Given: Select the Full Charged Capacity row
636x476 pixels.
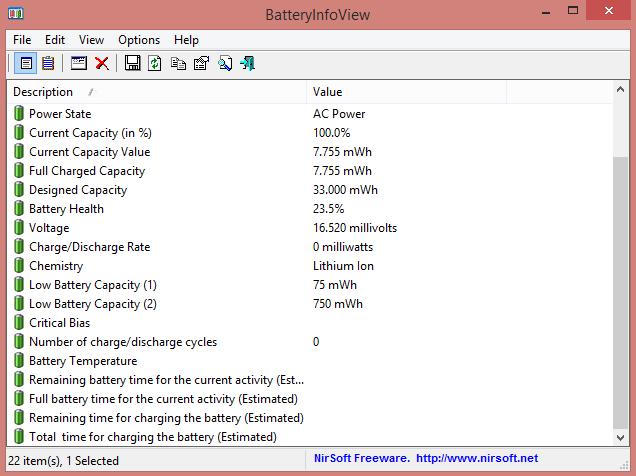Looking at the screenshot, I should 309,170.
